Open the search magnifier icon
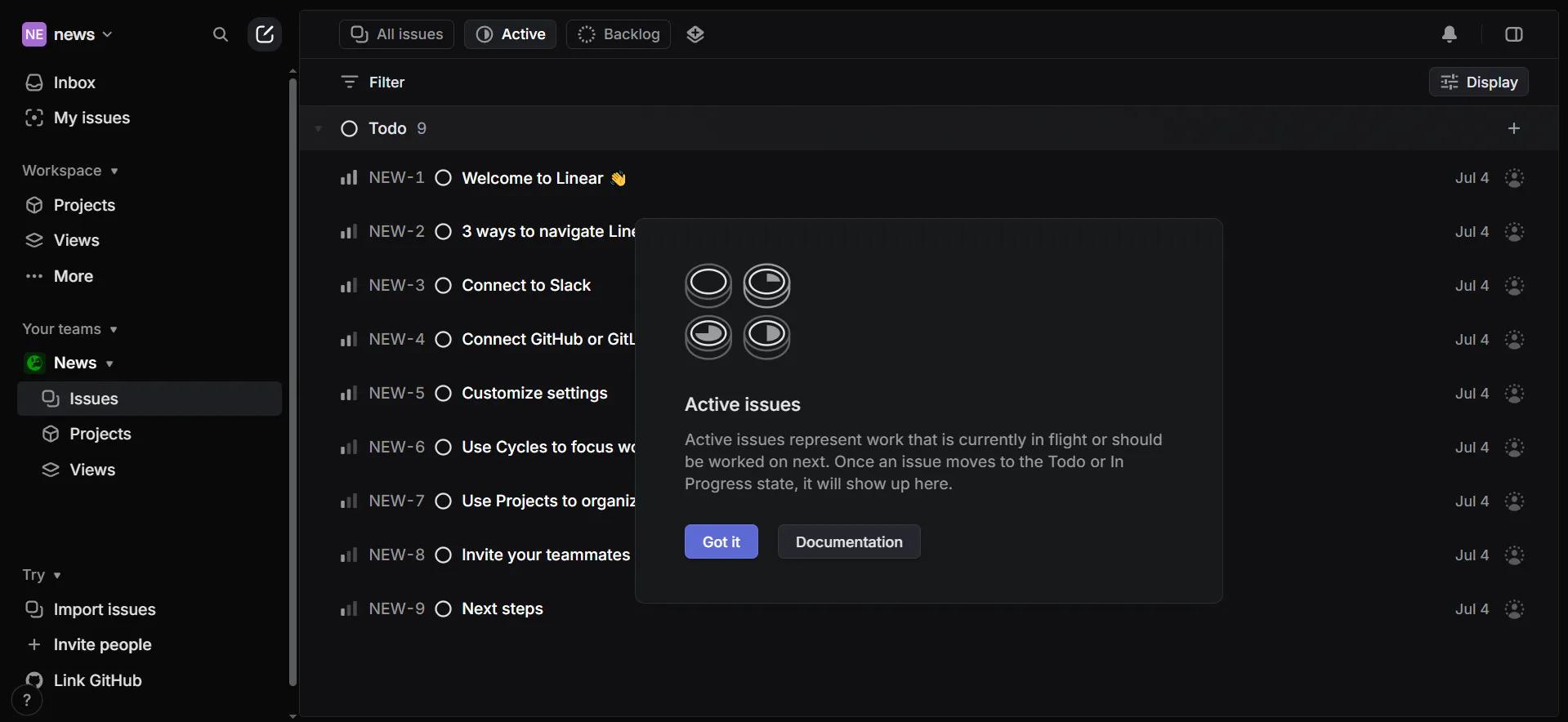This screenshot has height=722, width=1568. pos(220,34)
